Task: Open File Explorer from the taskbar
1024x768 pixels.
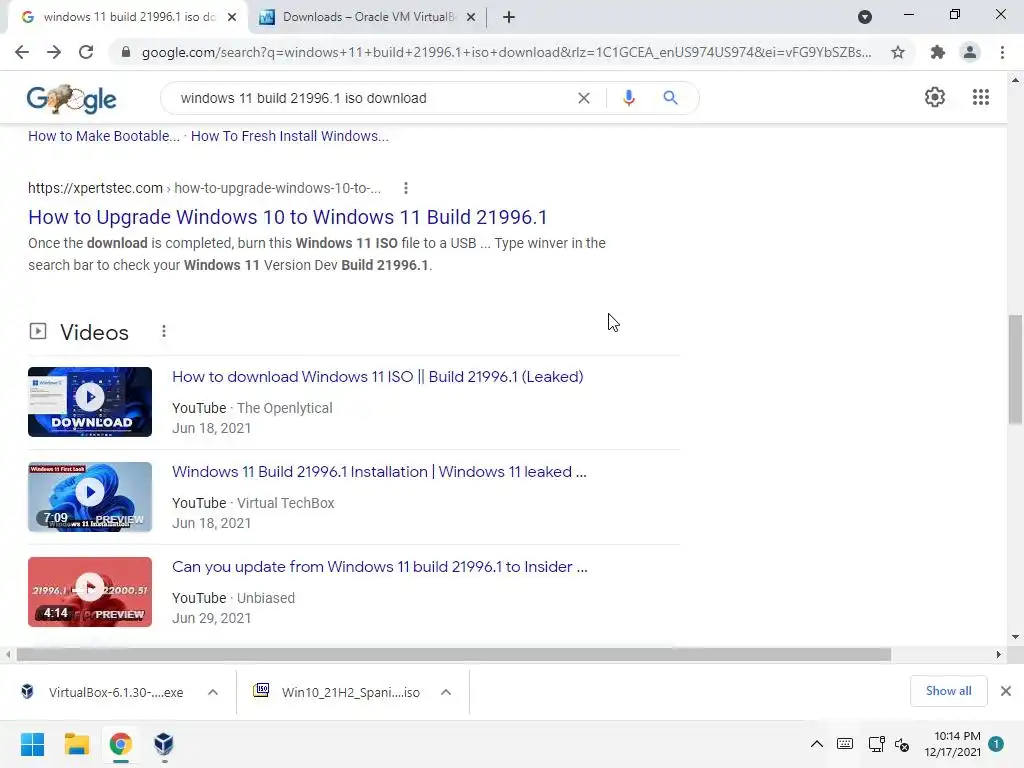Action: pyautogui.click(x=76, y=744)
